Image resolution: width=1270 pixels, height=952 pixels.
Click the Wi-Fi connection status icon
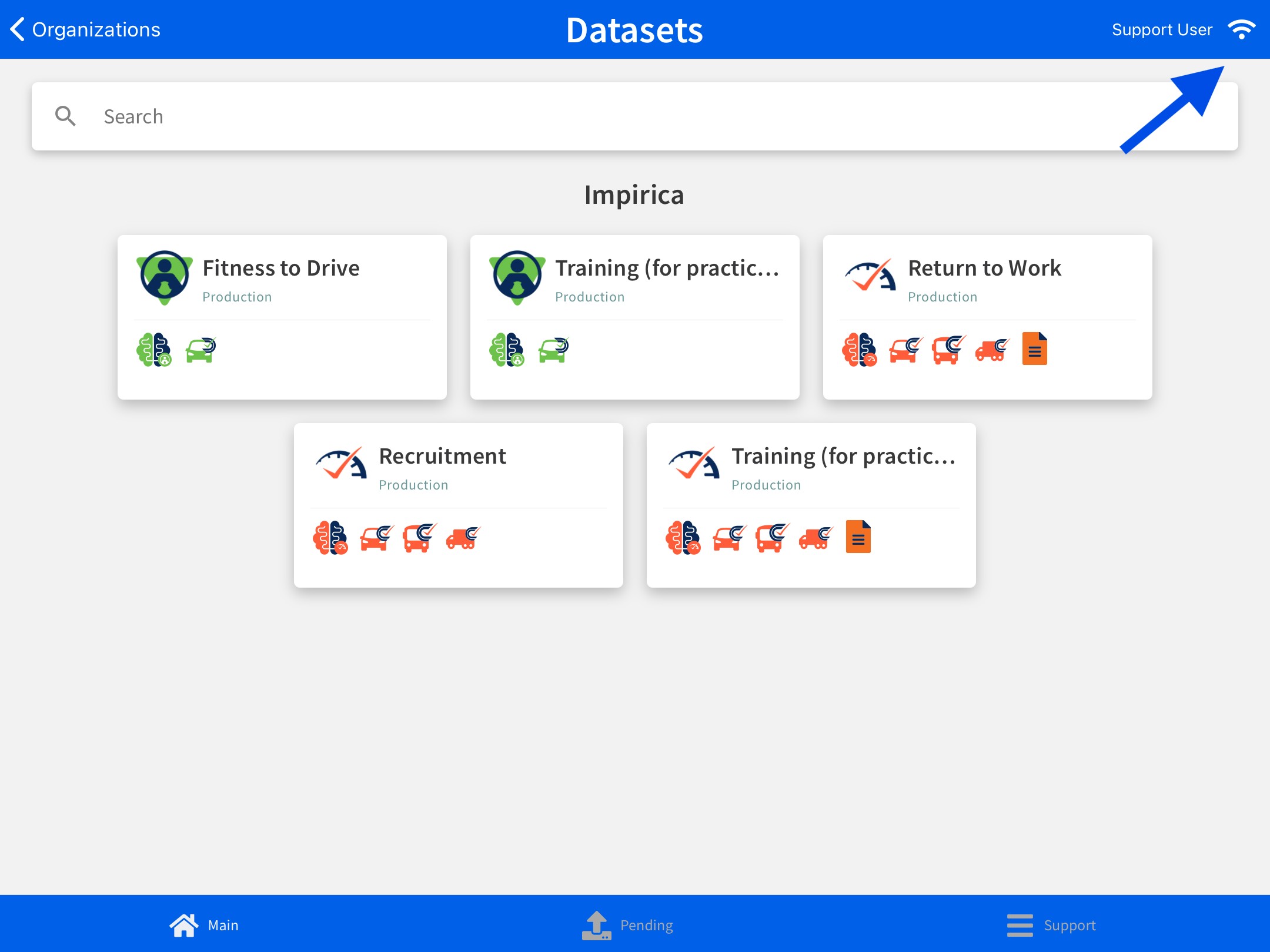pos(1241,29)
